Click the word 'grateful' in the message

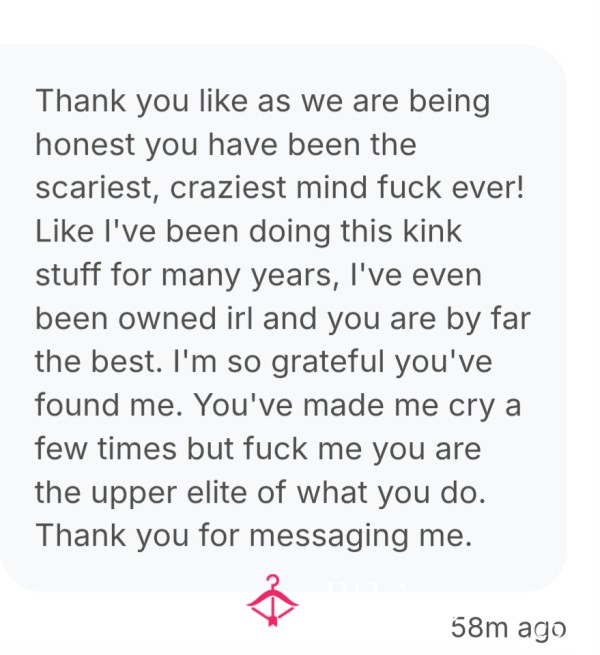328,362
